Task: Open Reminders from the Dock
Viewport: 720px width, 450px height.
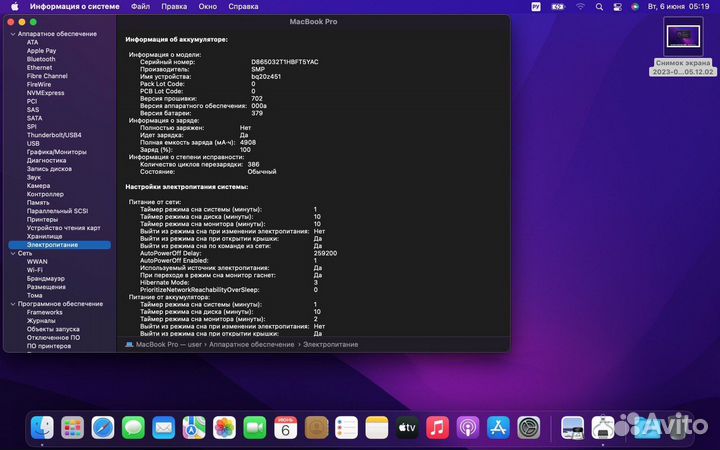Action: tap(346, 428)
